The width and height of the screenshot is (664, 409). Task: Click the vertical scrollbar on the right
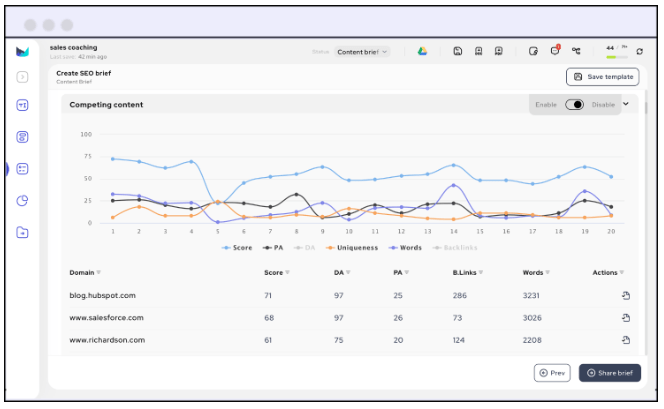tap(646, 108)
